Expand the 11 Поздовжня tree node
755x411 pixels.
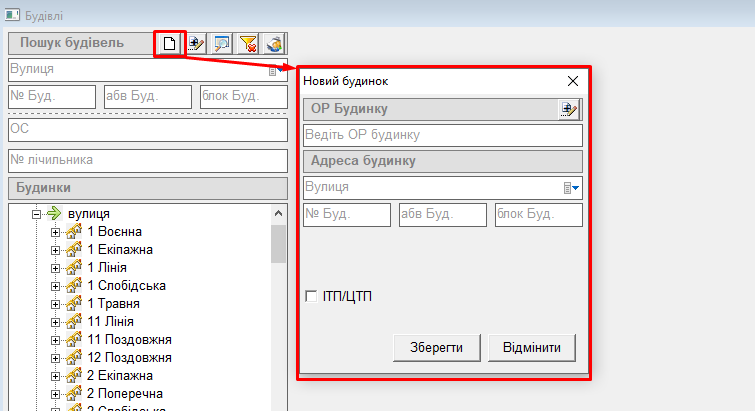[x=56, y=340]
